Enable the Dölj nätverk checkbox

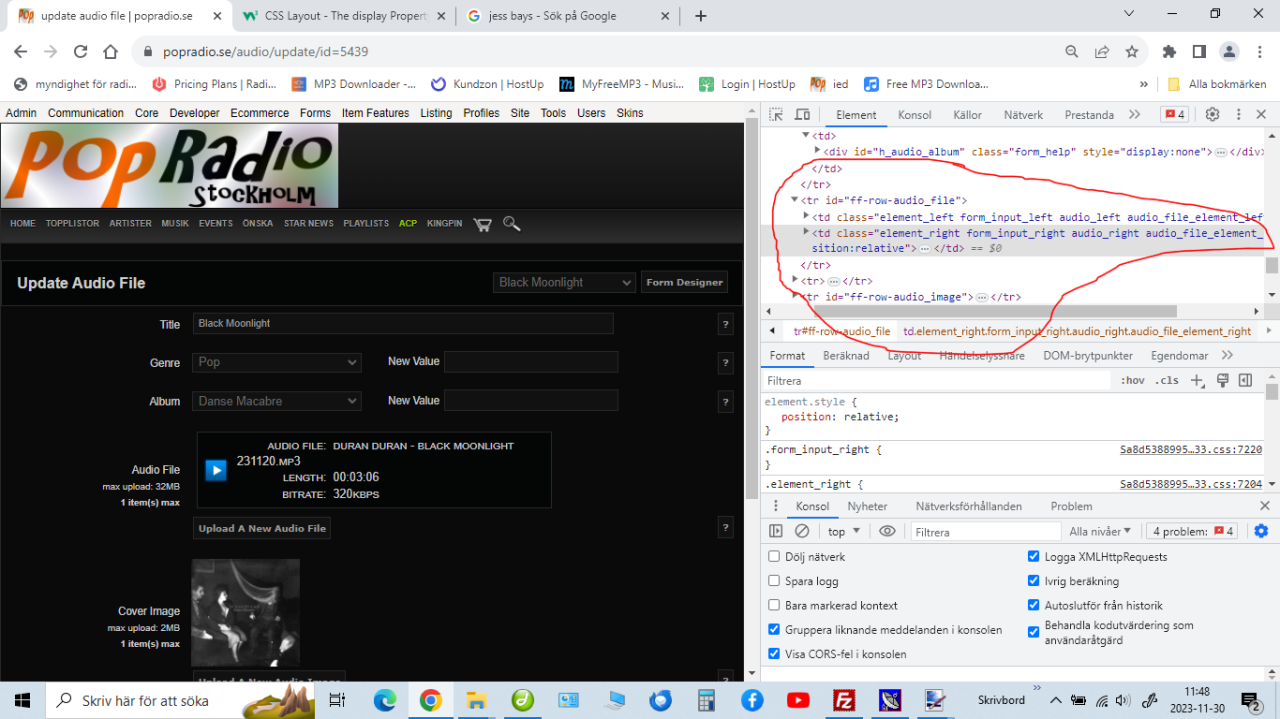click(774, 557)
